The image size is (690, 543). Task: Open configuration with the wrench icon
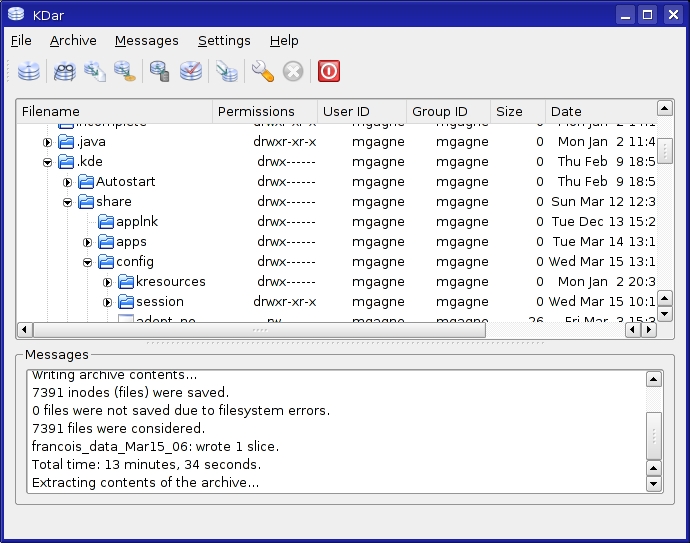[262, 71]
